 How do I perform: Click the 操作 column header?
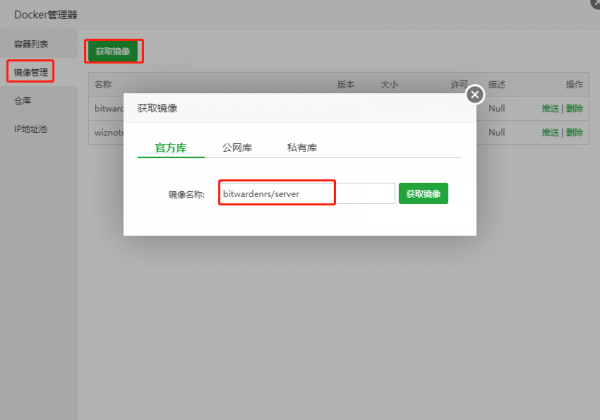coord(573,84)
